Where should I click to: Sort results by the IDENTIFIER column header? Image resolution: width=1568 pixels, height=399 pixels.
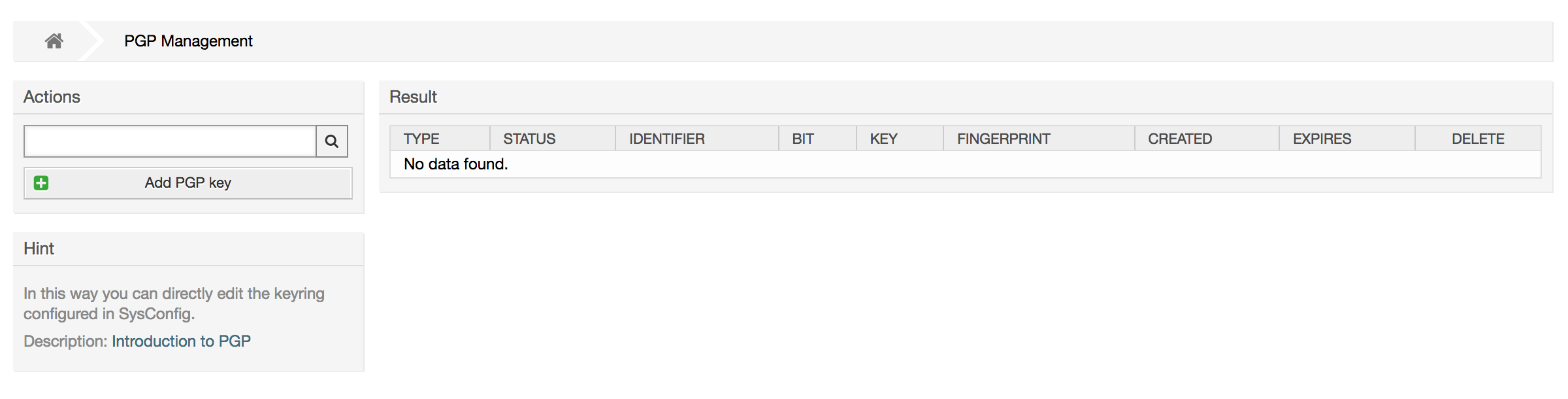(666, 139)
